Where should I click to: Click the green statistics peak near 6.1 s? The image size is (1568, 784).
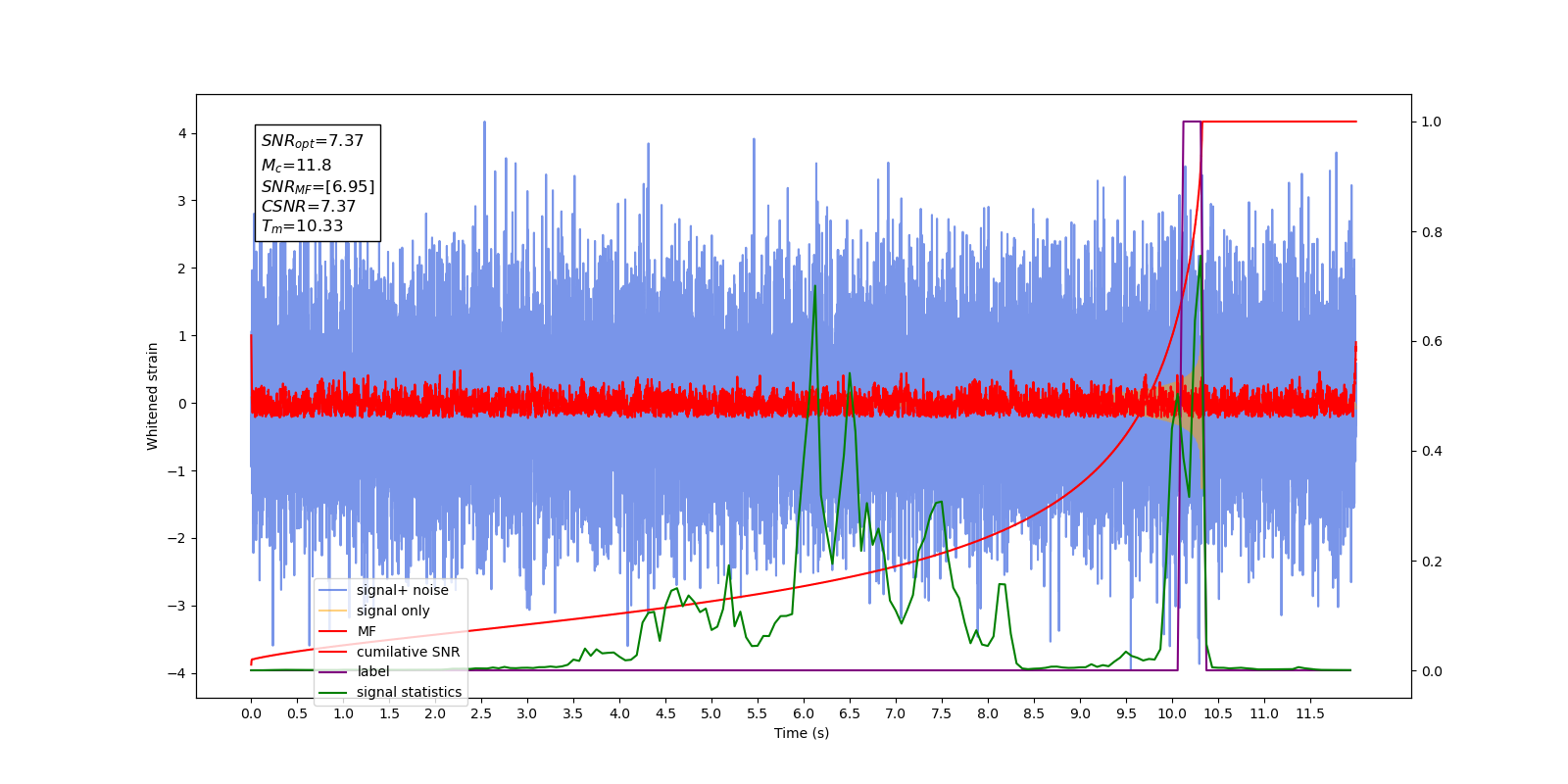(815, 286)
